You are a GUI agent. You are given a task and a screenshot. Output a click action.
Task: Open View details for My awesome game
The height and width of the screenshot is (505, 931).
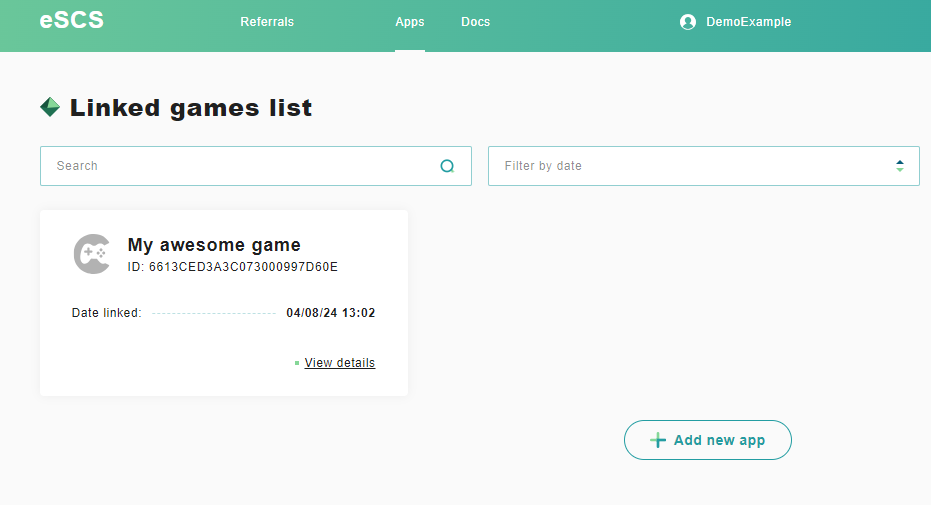(x=339, y=363)
